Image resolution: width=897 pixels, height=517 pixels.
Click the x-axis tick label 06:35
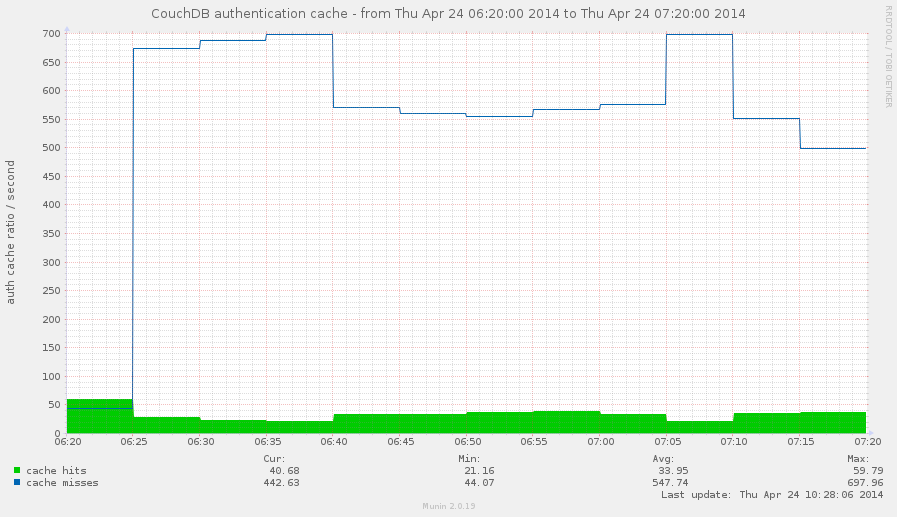click(267, 442)
